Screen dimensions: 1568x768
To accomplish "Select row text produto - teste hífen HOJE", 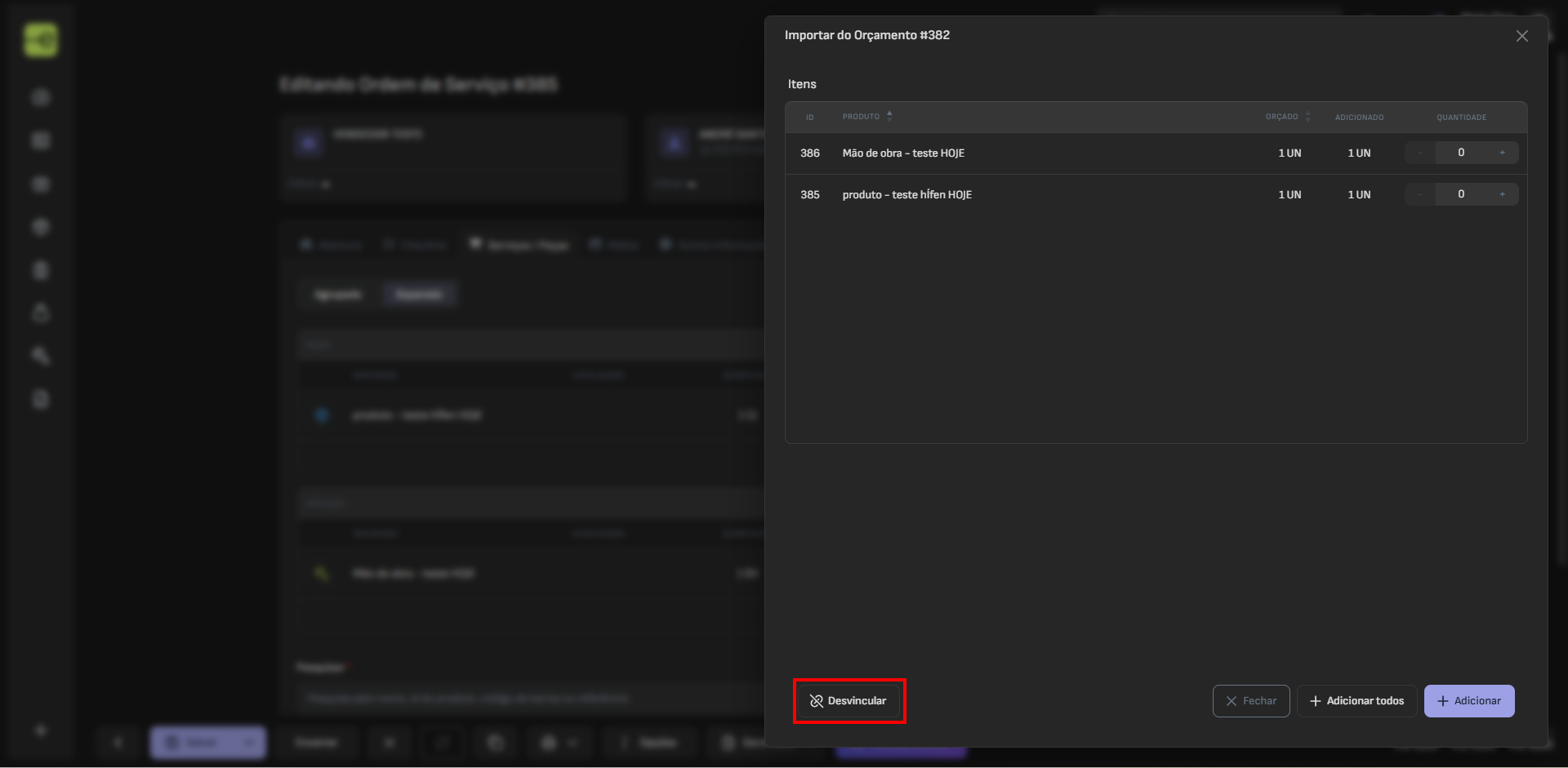I will tap(907, 195).
